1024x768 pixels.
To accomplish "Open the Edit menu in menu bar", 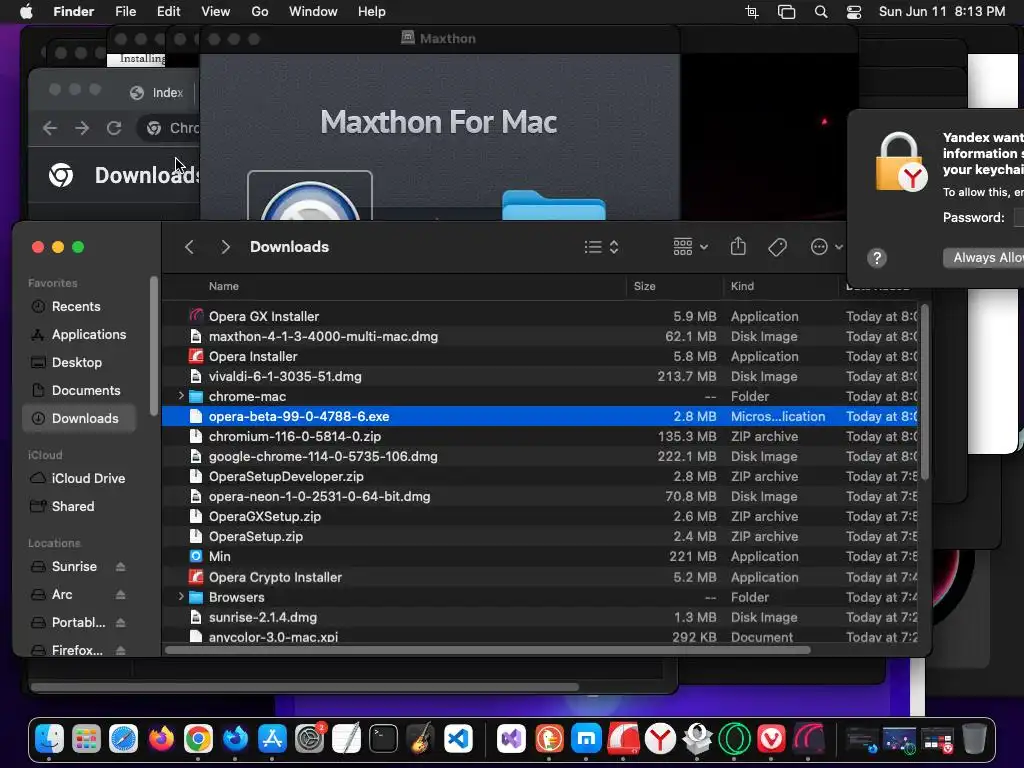I will [168, 12].
